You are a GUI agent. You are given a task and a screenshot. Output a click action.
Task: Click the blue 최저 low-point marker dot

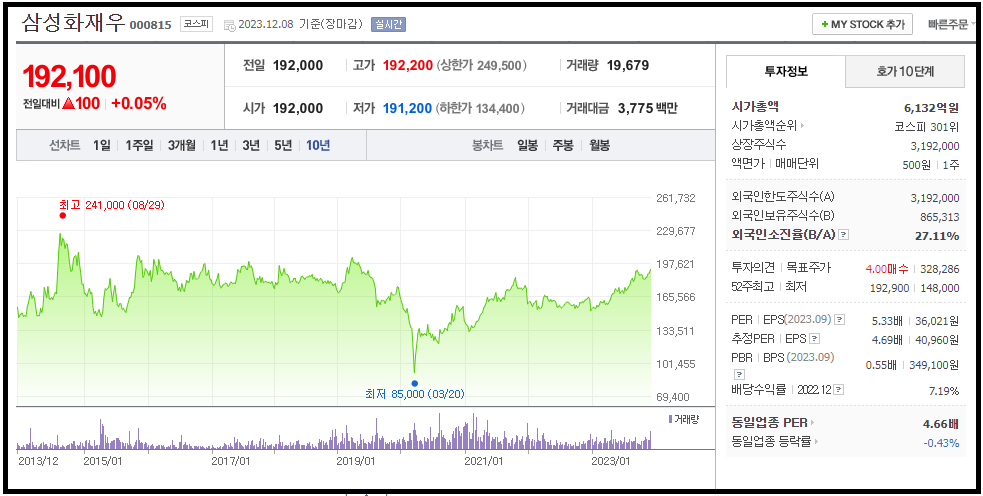tap(414, 383)
